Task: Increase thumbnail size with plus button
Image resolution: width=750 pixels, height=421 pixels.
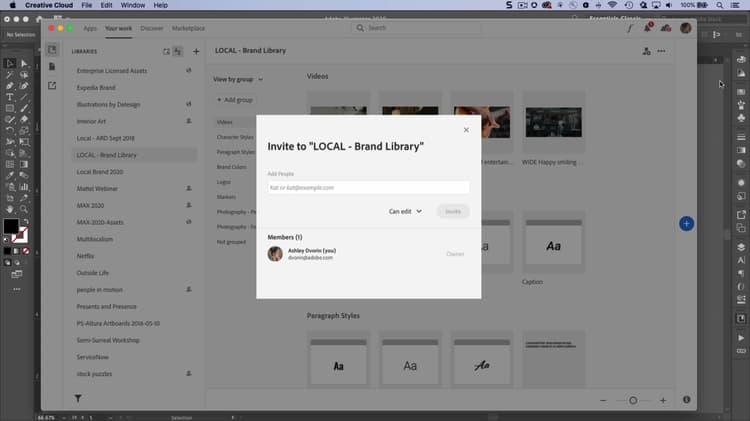Action: [663, 400]
